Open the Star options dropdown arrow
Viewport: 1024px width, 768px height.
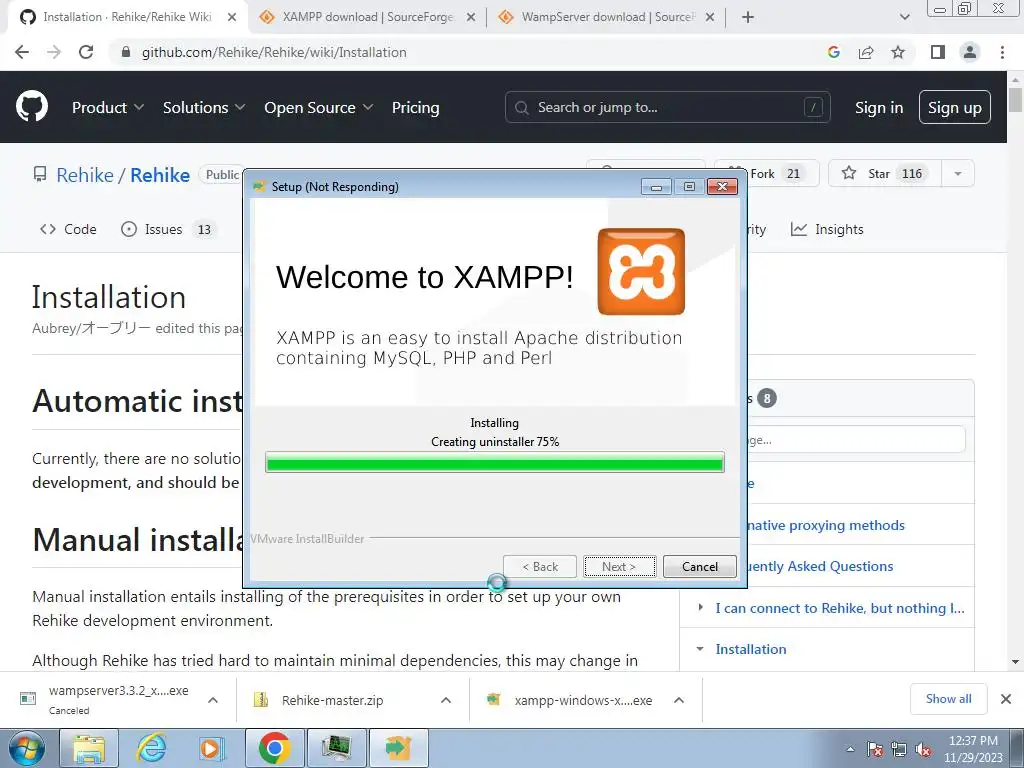[x=957, y=174]
